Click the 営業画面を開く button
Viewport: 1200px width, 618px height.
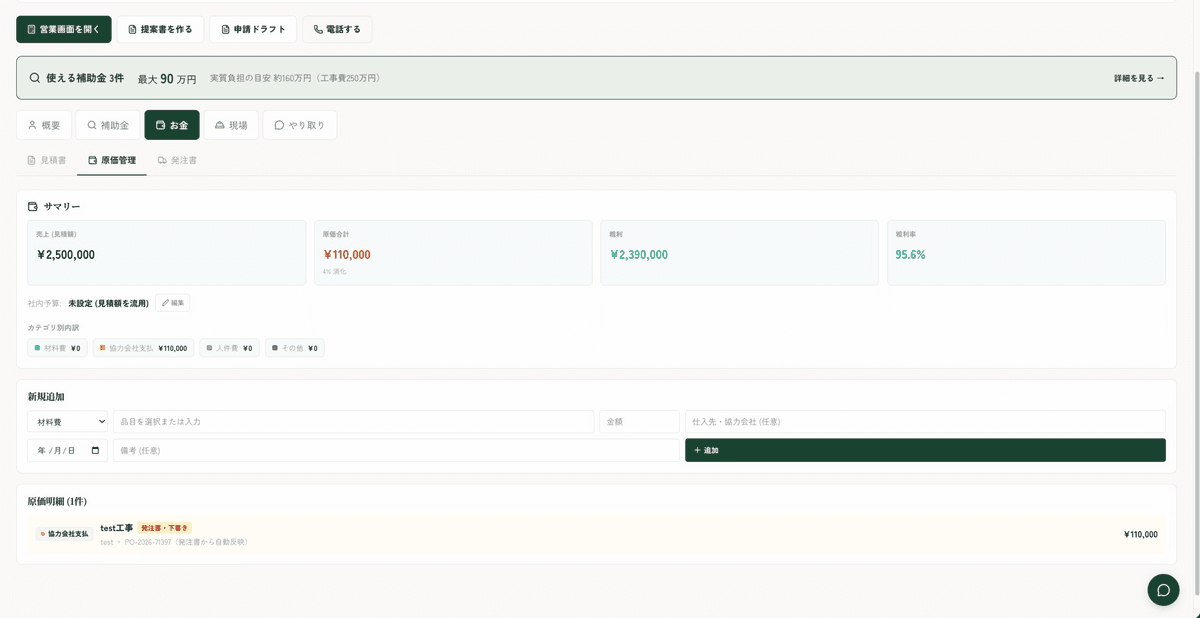point(64,29)
